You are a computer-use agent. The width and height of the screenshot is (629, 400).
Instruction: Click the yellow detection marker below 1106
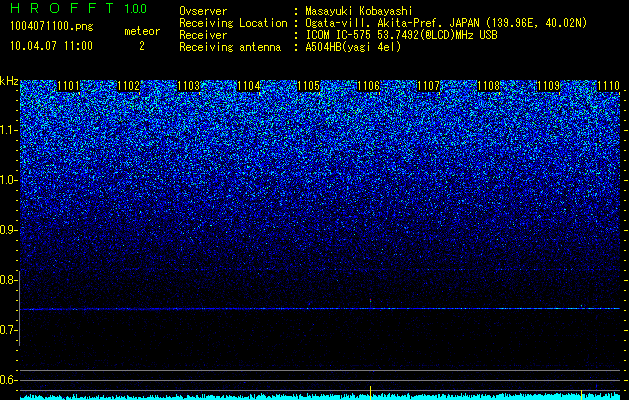coord(370,391)
